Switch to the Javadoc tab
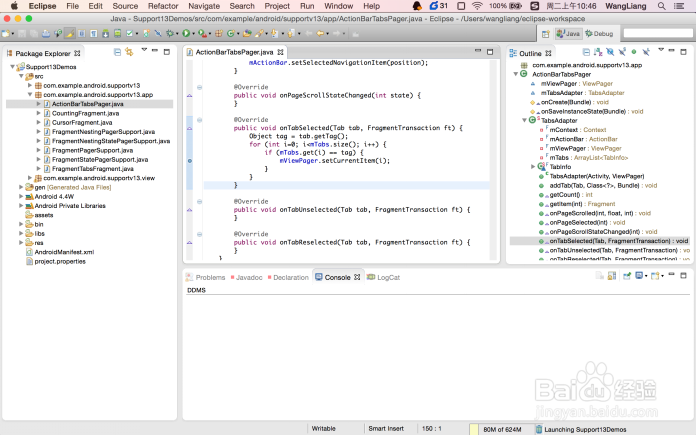 246,277
